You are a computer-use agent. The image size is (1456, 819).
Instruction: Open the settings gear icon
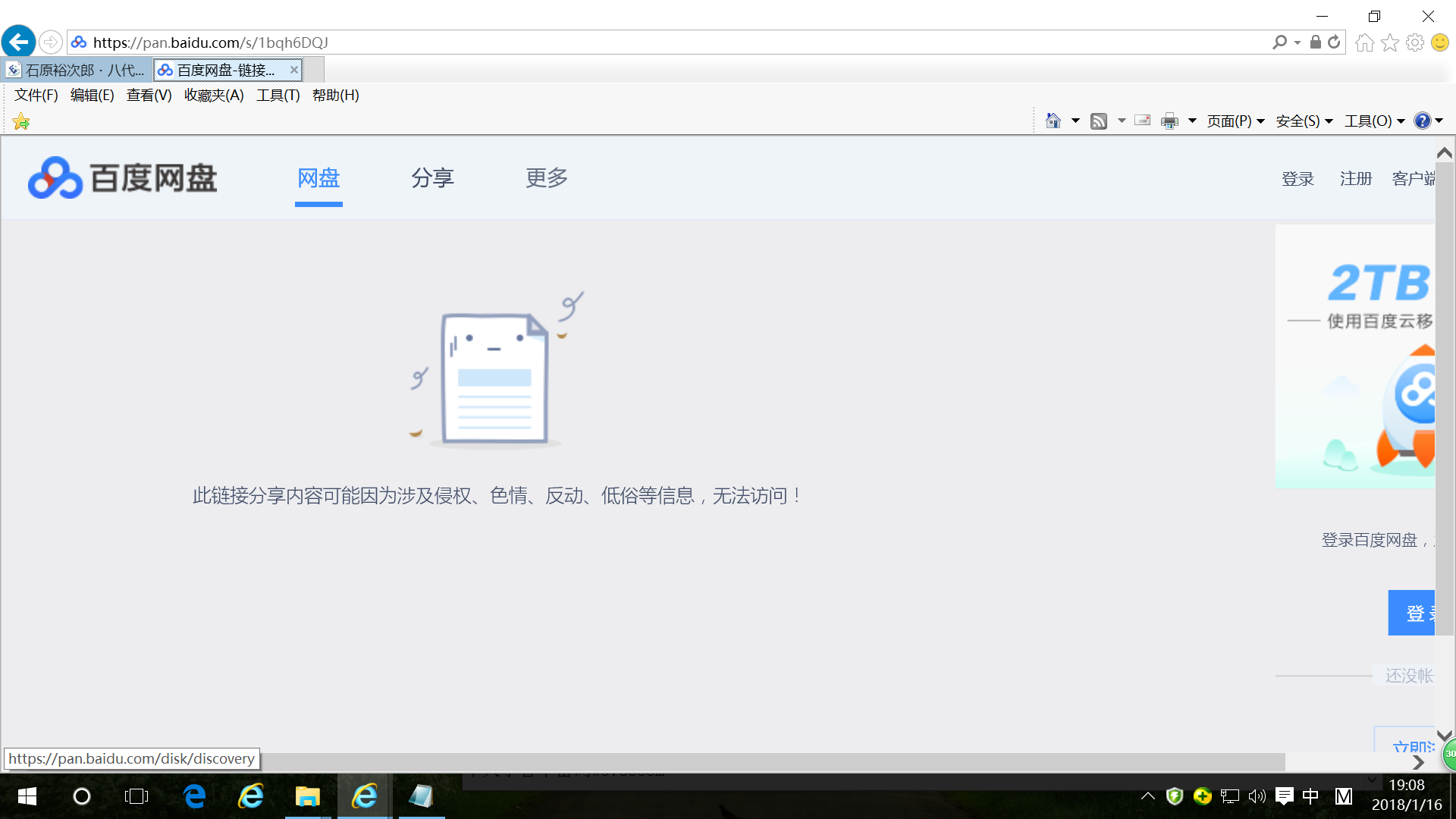click(x=1415, y=42)
